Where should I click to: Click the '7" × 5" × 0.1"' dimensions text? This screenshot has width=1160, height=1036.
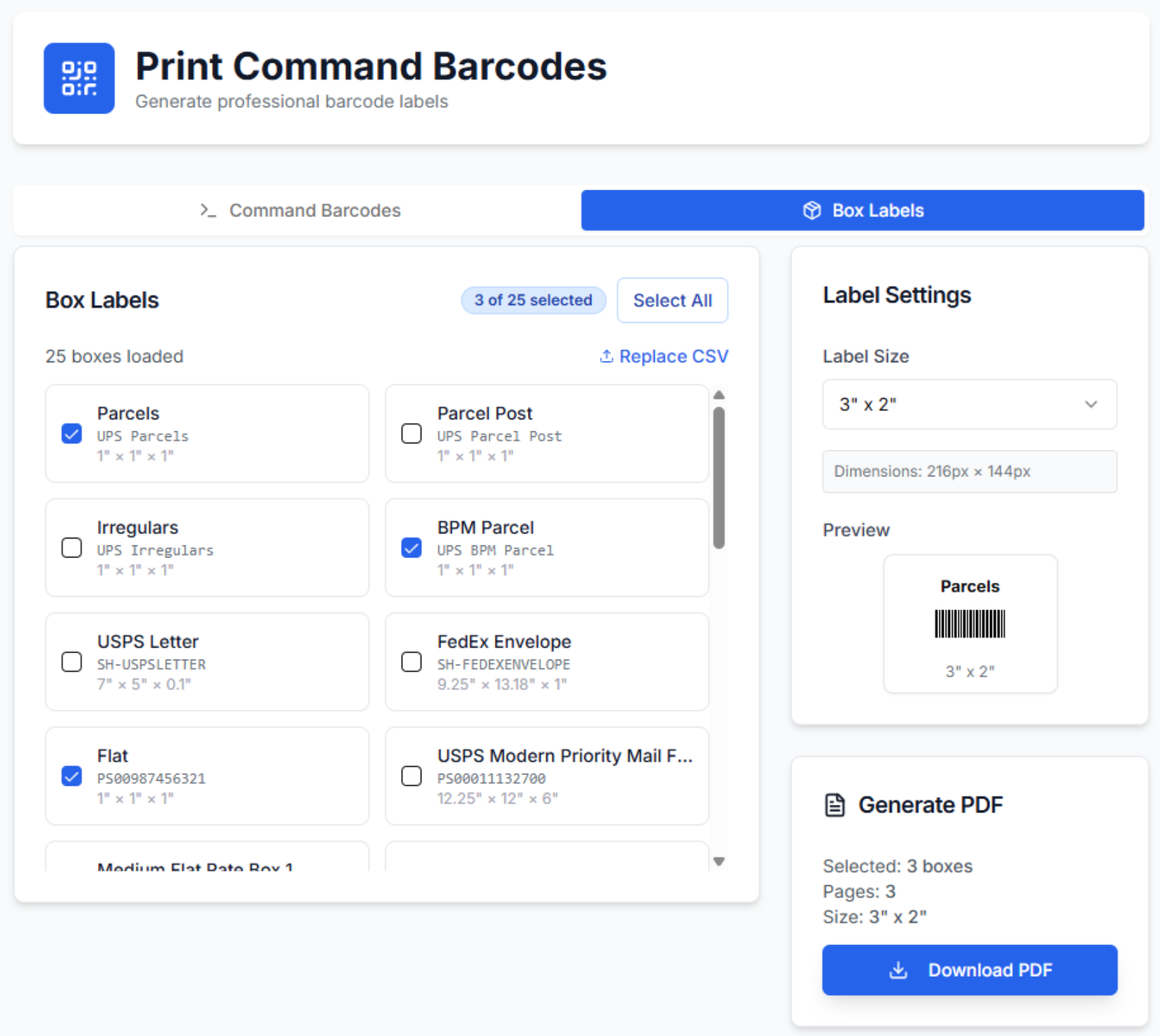click(144, 684)
